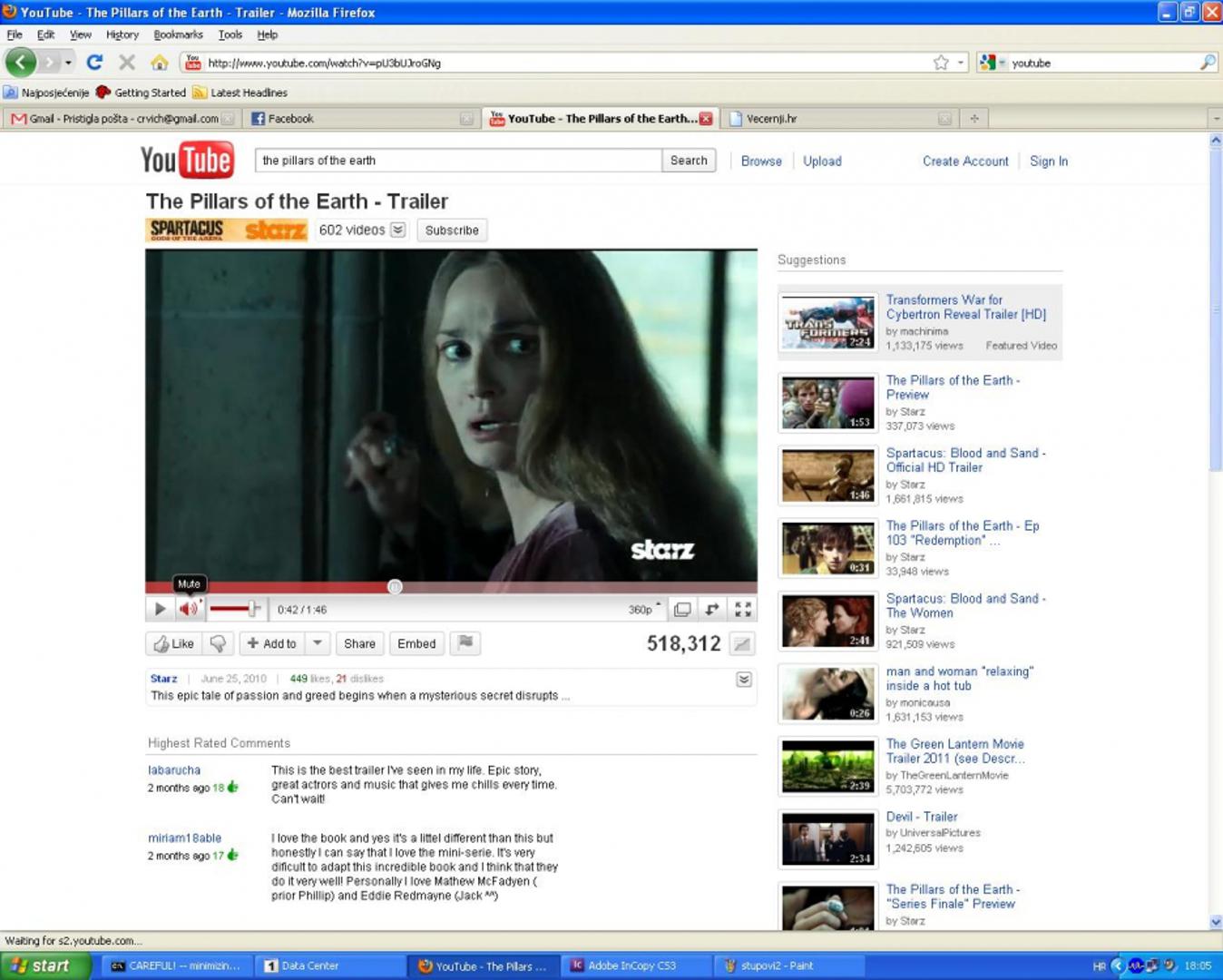Flag this video with the flag icon
The image size is (1223, 980).
pyautogui.click(x=465, y=643)
